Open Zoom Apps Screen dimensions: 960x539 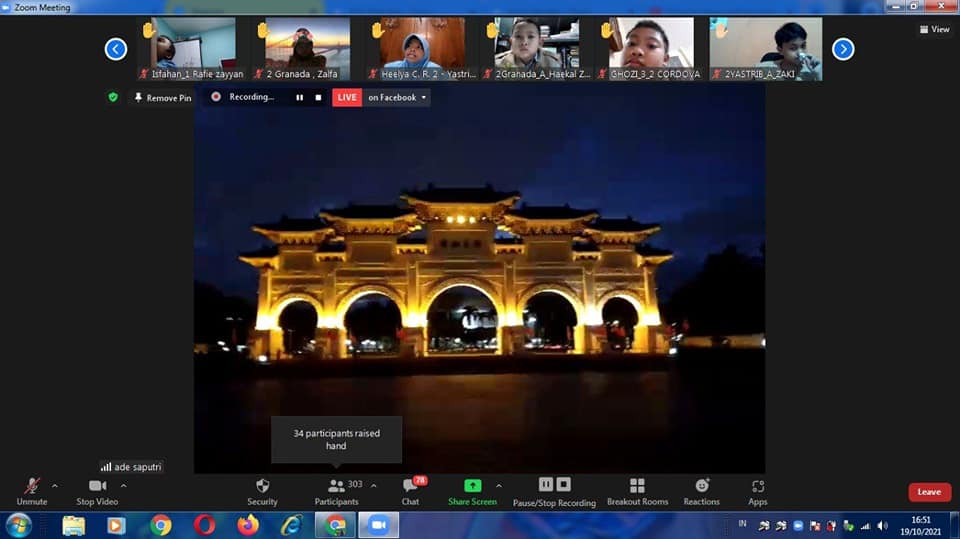(x=757, y=492)
